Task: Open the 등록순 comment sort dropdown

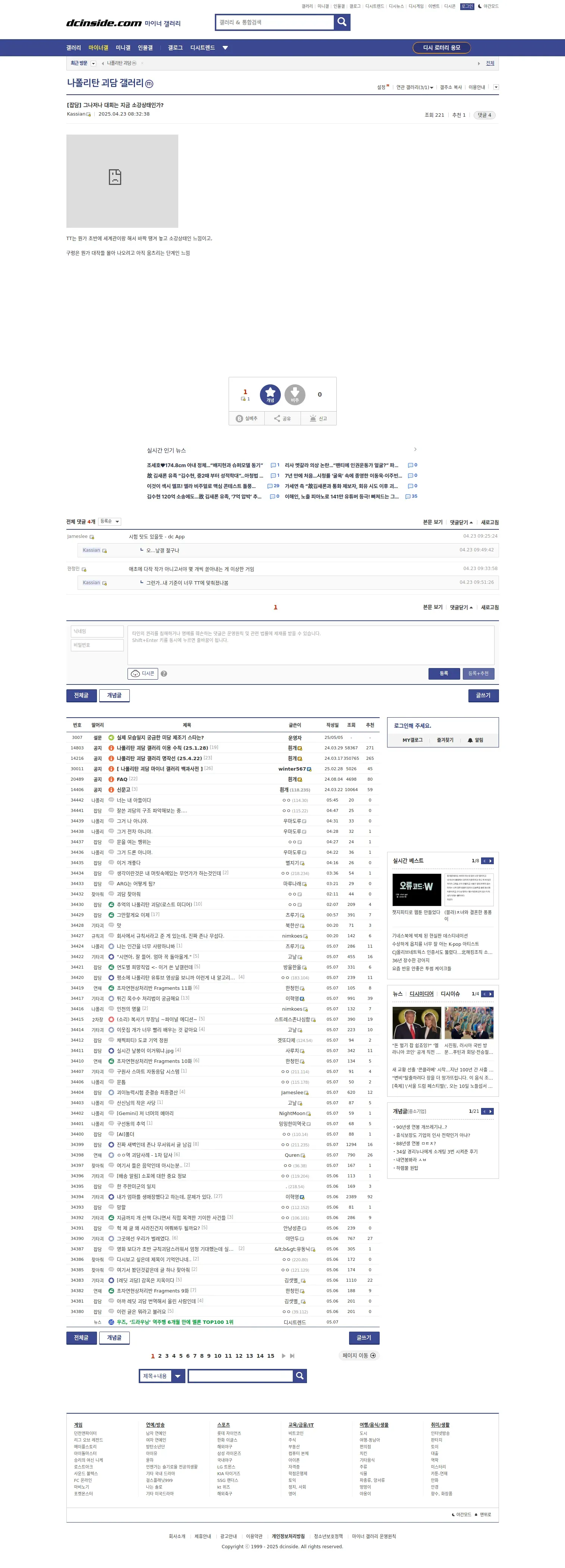Action: tap(110, 522)
